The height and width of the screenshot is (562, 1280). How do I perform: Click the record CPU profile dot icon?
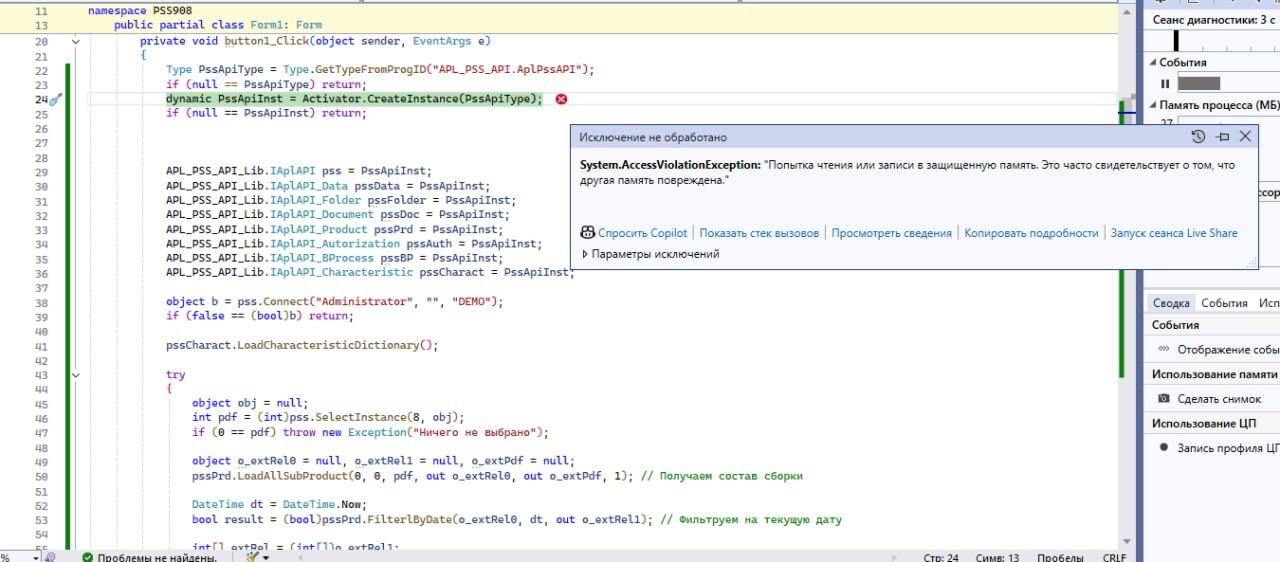pyautogui.click(x=1163, y=448)
